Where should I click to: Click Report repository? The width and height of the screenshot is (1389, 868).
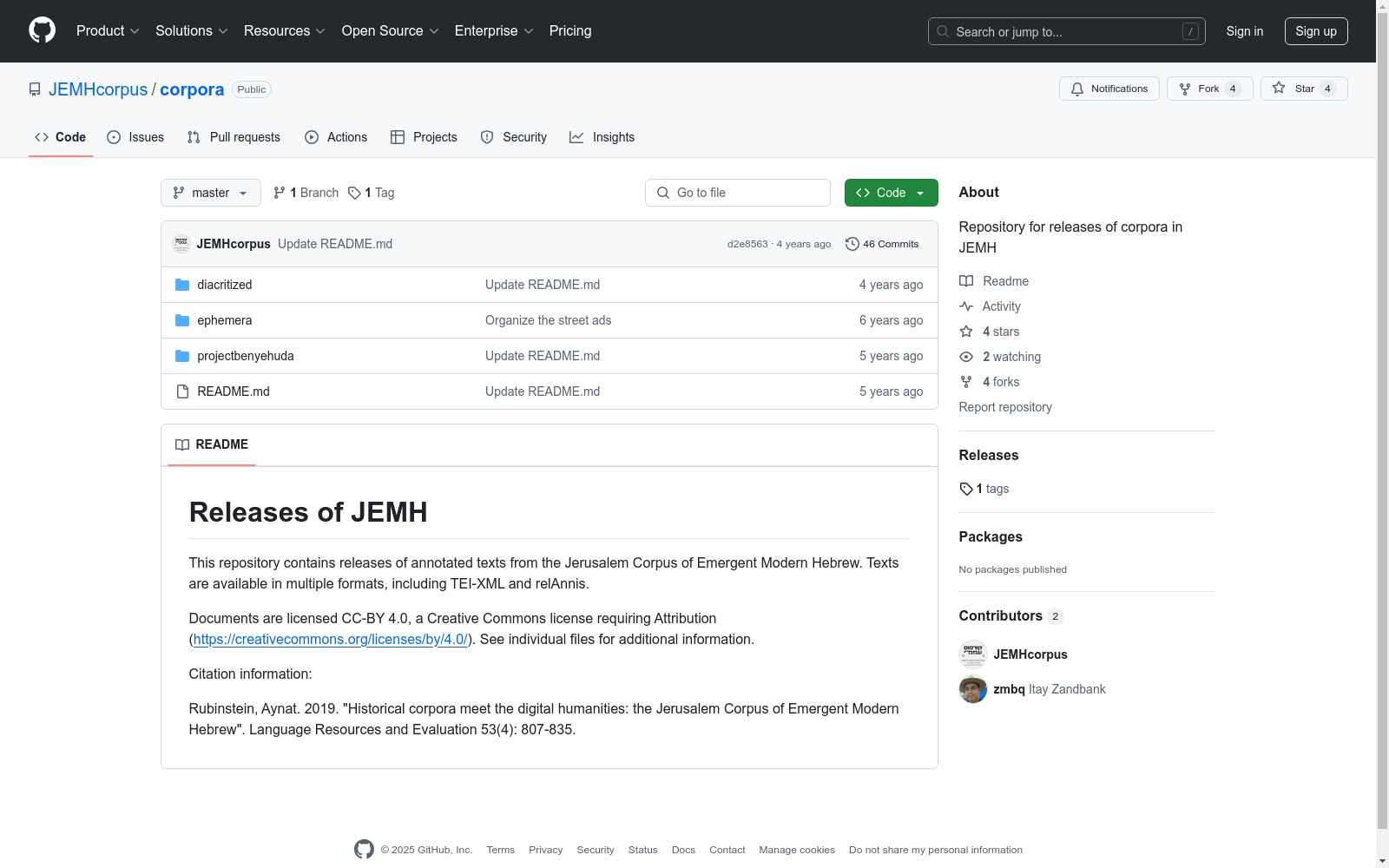point(1005,407)
